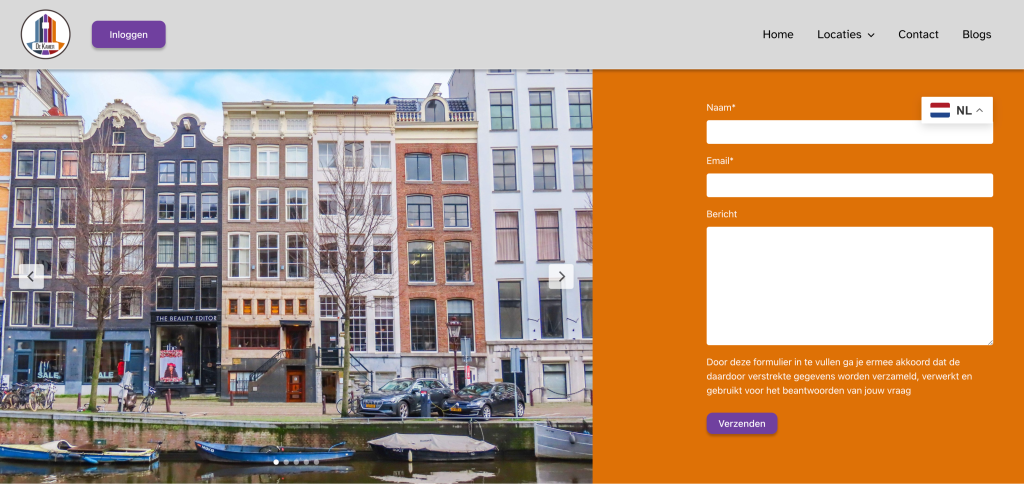
Task: Select the first carousel indicator dot
Action: pyautogui.click(x=277, y=462)
